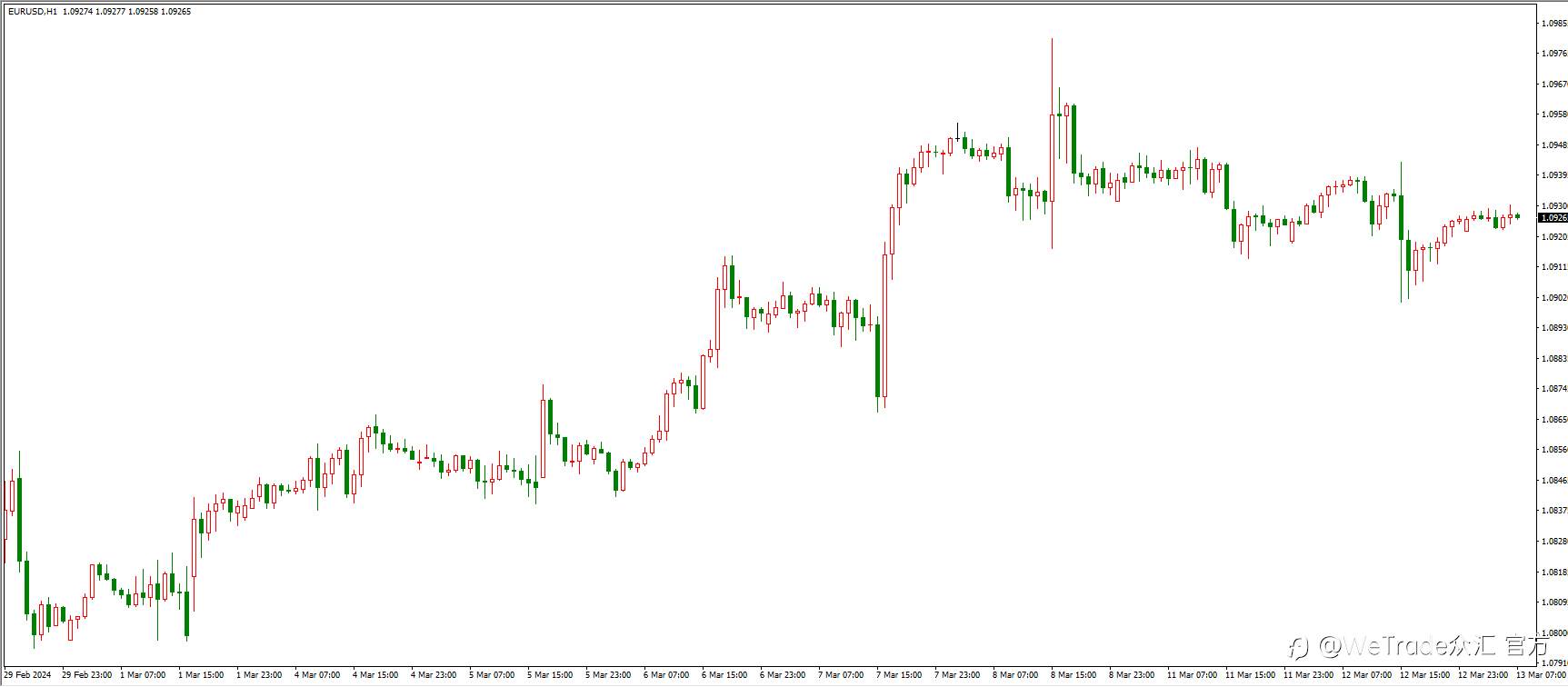Viewport: 1568px width, 687px height.
Task: Click the 1.0920 price axis label
Action: (x=1554, y=237)
